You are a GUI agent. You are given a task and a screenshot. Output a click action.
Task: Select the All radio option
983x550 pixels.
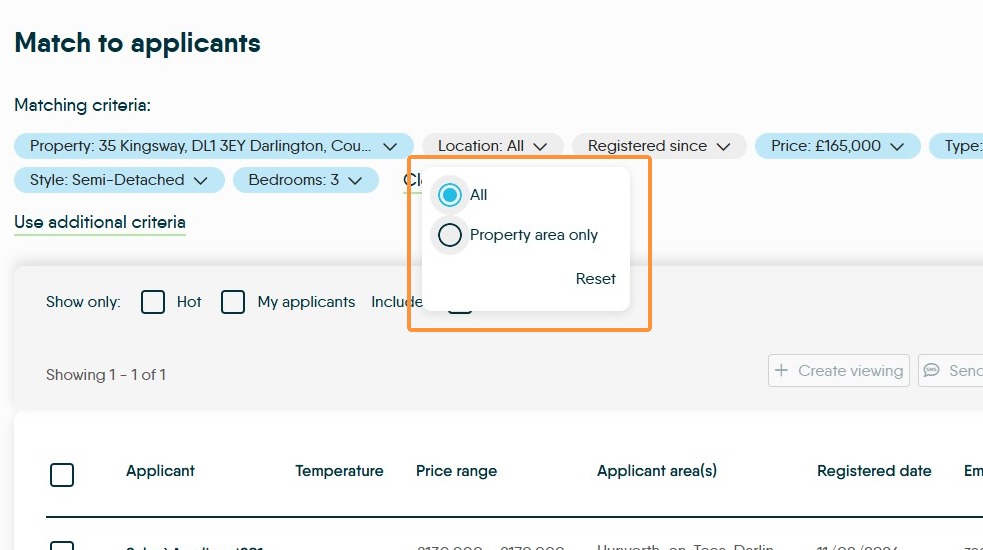[x=449, y=195]
